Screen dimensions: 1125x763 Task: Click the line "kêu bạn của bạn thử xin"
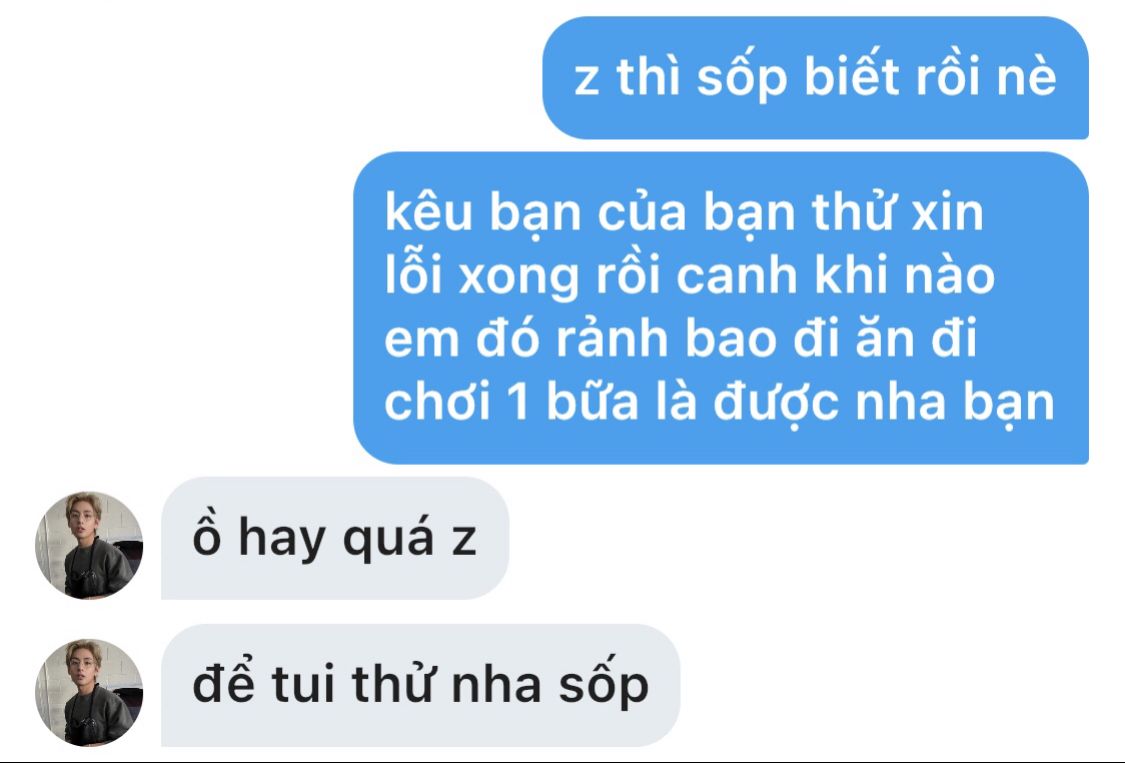tap(684, 212)
